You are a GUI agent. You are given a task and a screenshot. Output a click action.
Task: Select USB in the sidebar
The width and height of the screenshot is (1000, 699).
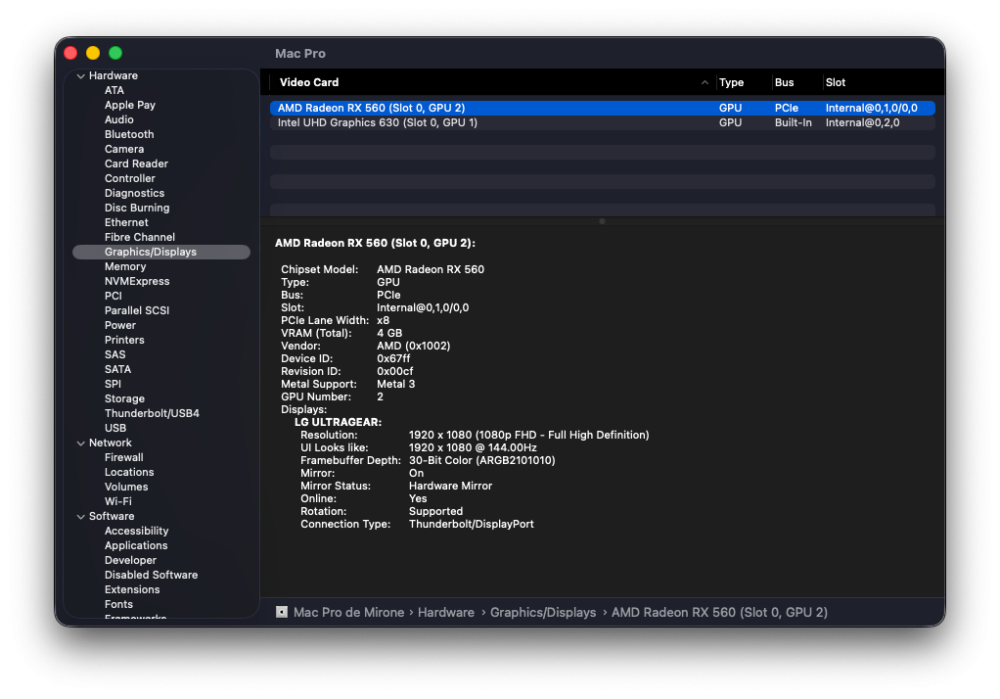click(x=115, y=428)
